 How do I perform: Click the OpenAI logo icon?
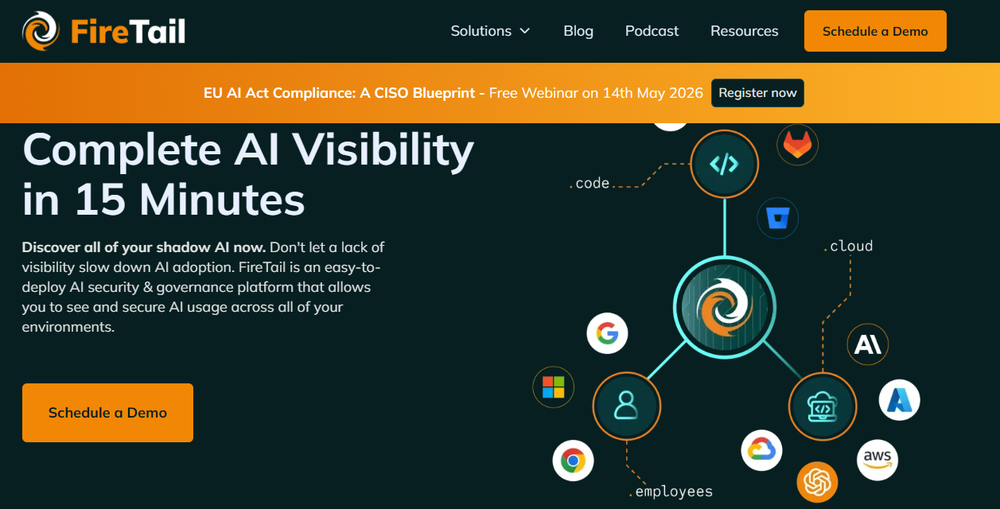coord(817,482)
